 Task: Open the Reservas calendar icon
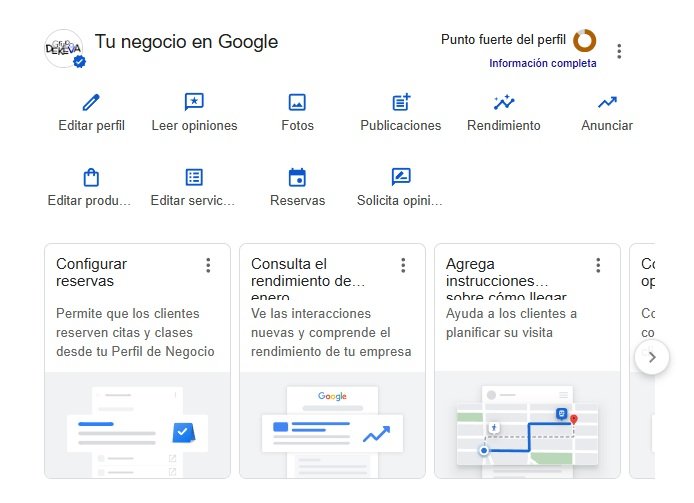tap(297, 177)
